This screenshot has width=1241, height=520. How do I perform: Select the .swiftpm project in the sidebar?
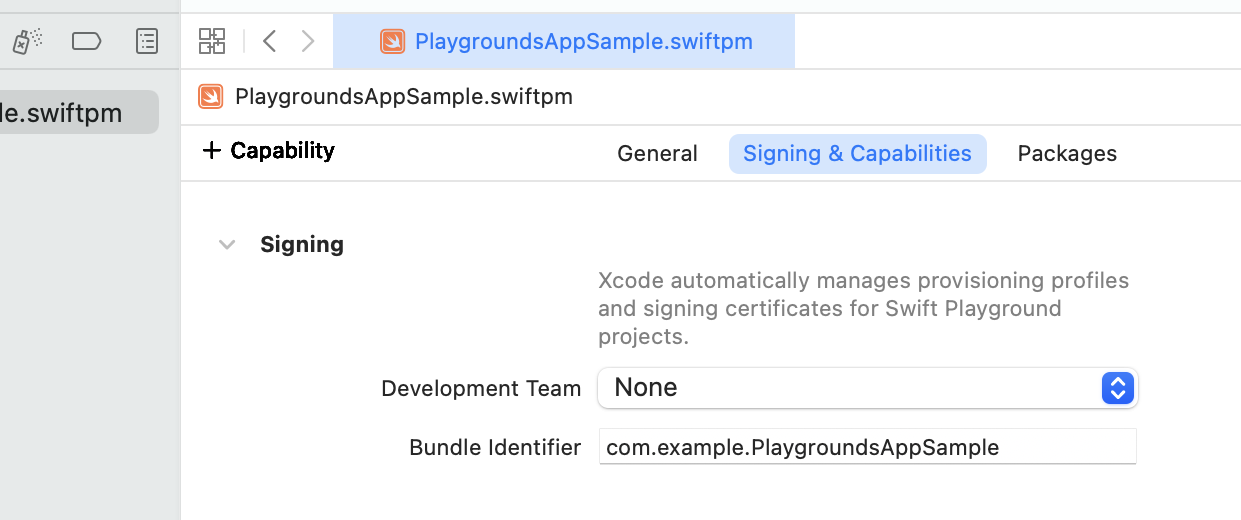(70, 112)
